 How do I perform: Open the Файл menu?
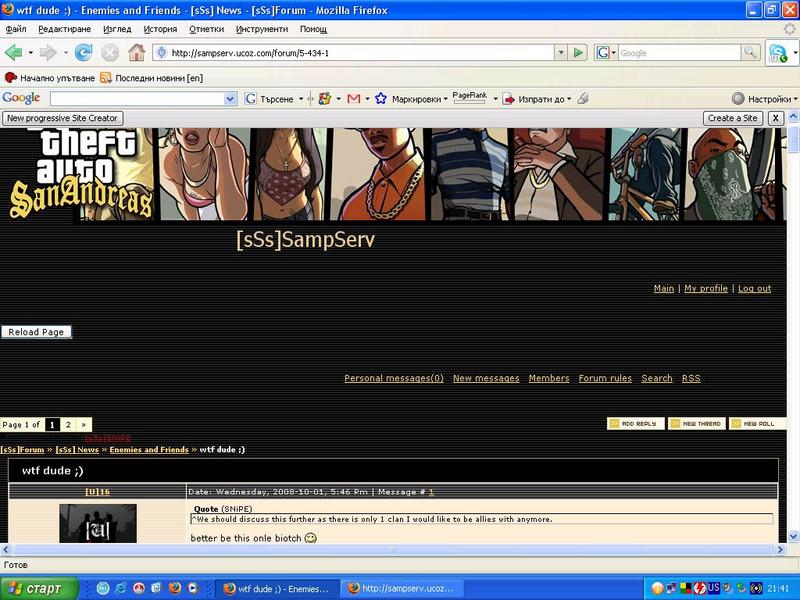16,29
